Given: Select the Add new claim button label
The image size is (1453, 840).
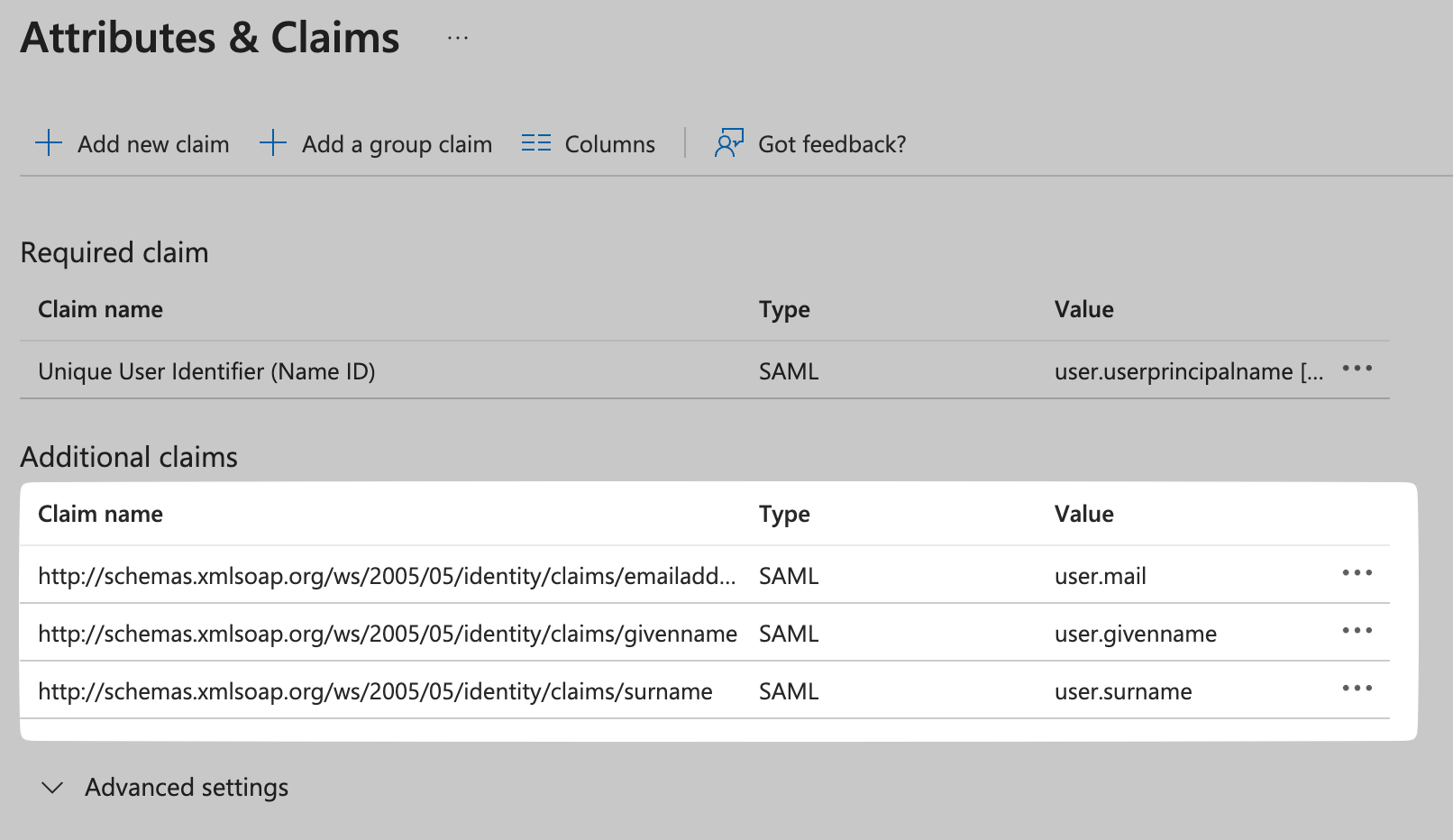Looking at the screenshot, I should pos(153,144).
